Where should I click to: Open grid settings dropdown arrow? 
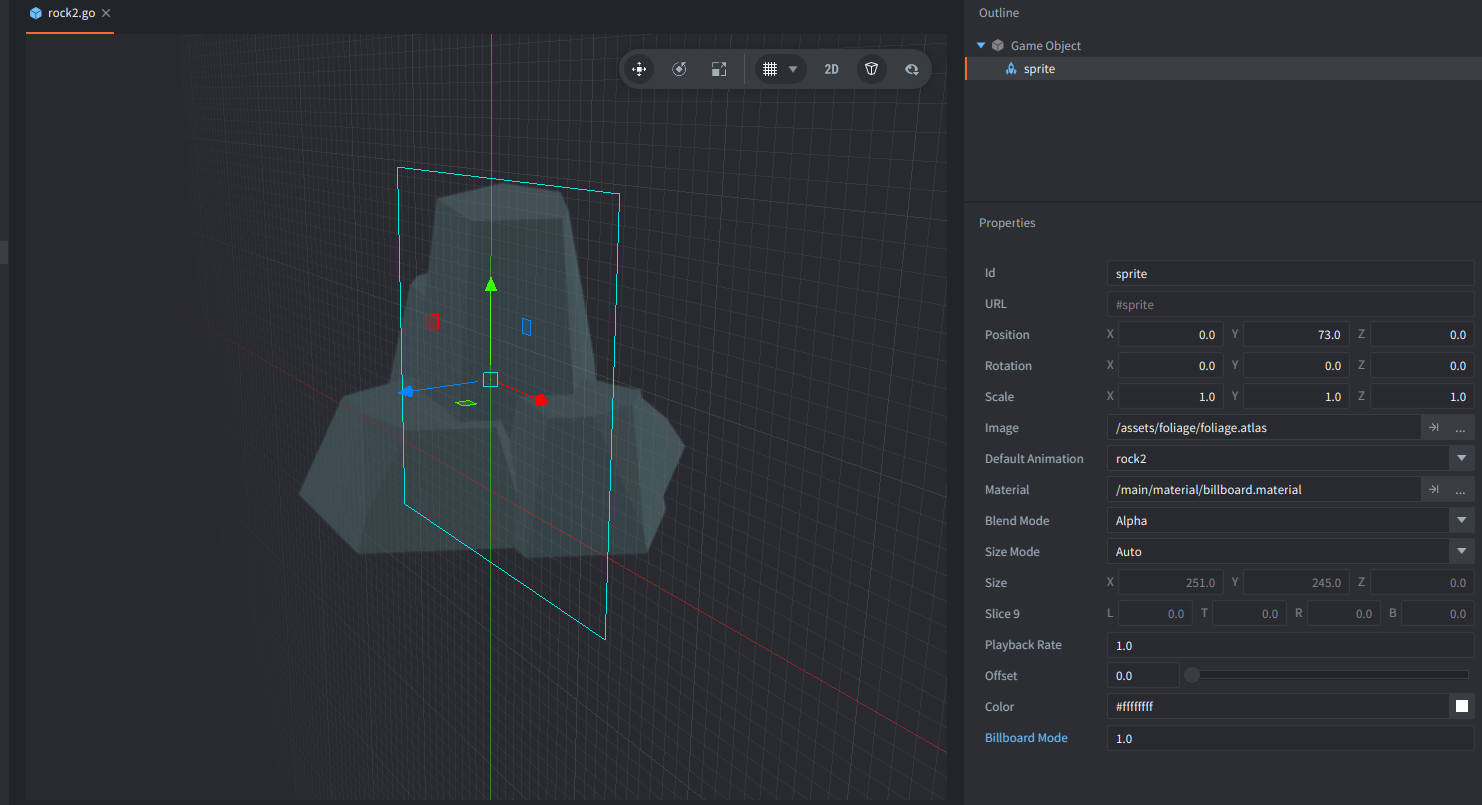(x=793, y=69)
